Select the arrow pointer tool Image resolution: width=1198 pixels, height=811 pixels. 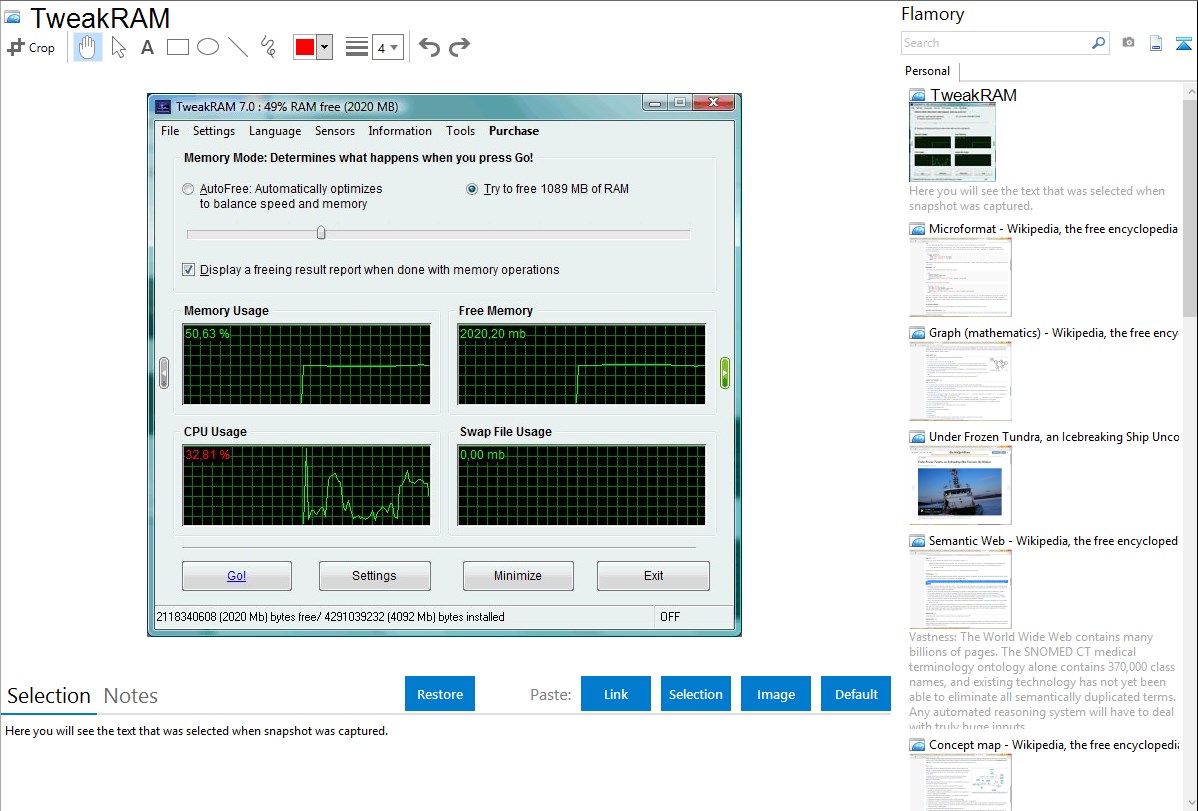[119, 47]
